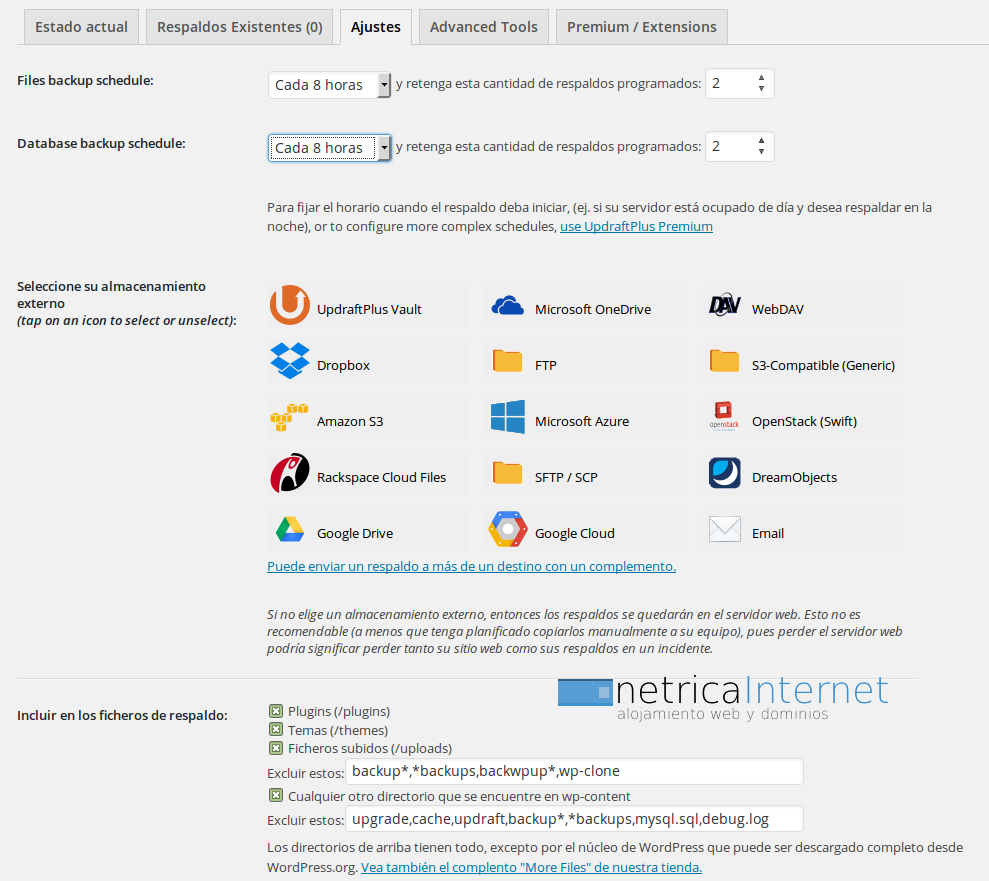989x881 pixels.
Task: Click the 'WebDAV' storage label
Action: coord(778,310)
